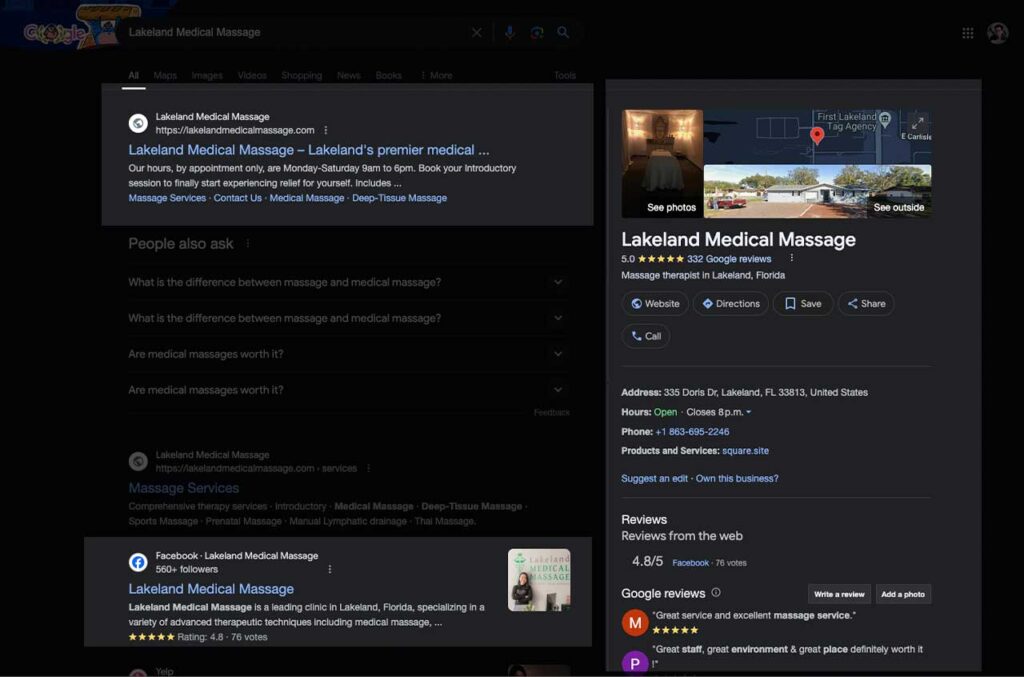This screenshot has height=677, width=1024.
Task: Select the All results tab
Action: (133, 75)
